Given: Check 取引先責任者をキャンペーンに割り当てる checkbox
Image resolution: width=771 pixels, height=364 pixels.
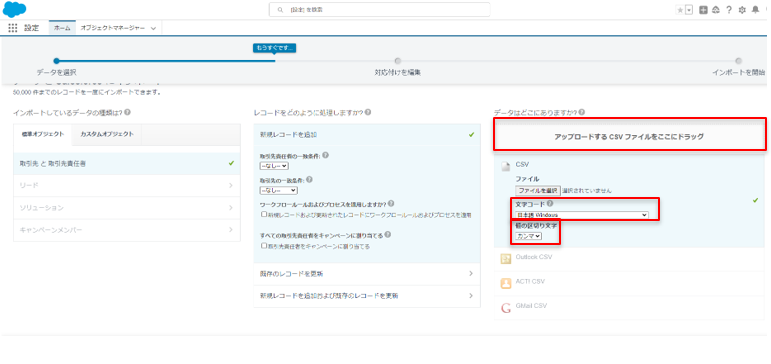Looking at the screenshot, I should (264, 245).
